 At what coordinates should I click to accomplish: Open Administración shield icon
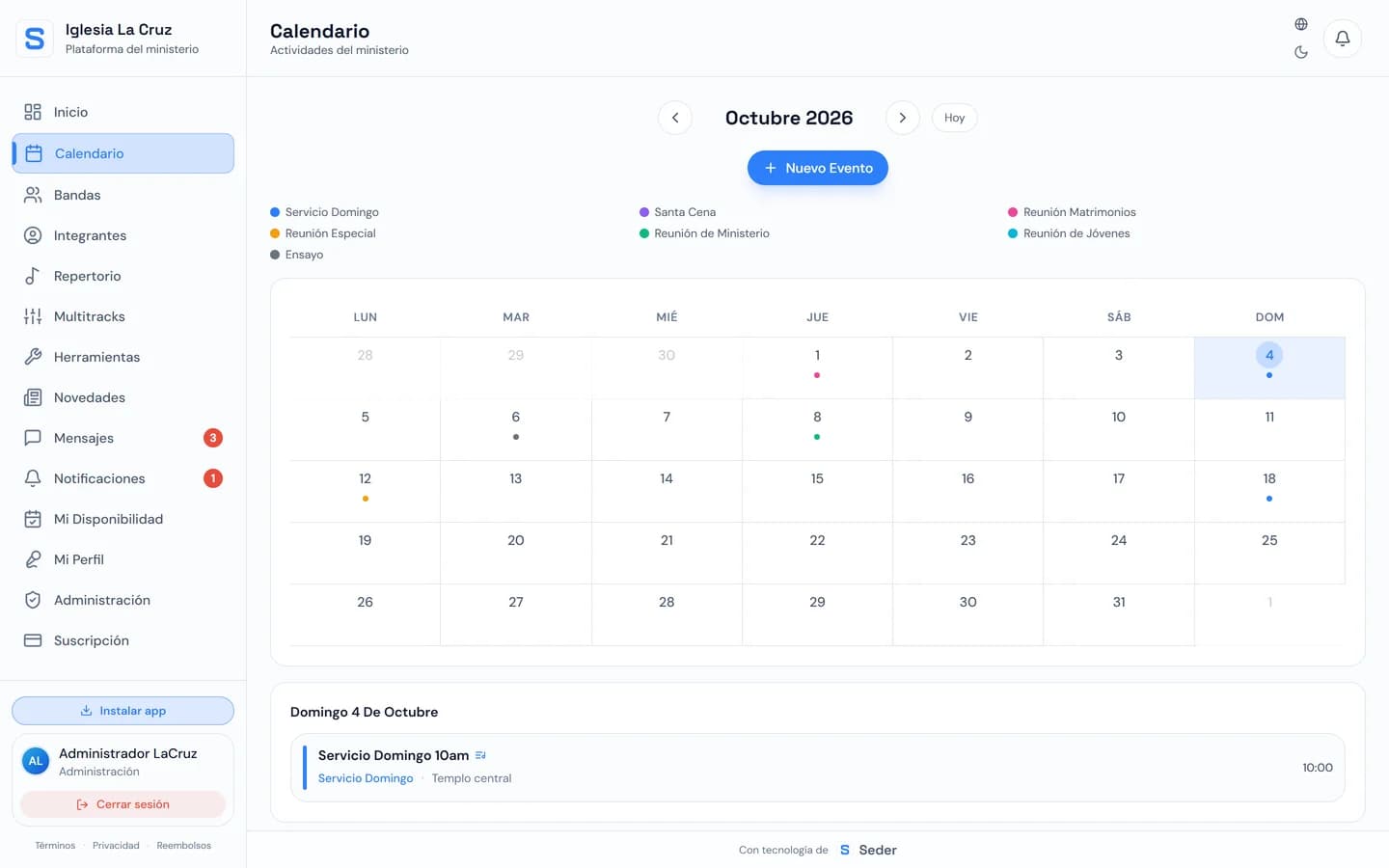coord(33,600)
